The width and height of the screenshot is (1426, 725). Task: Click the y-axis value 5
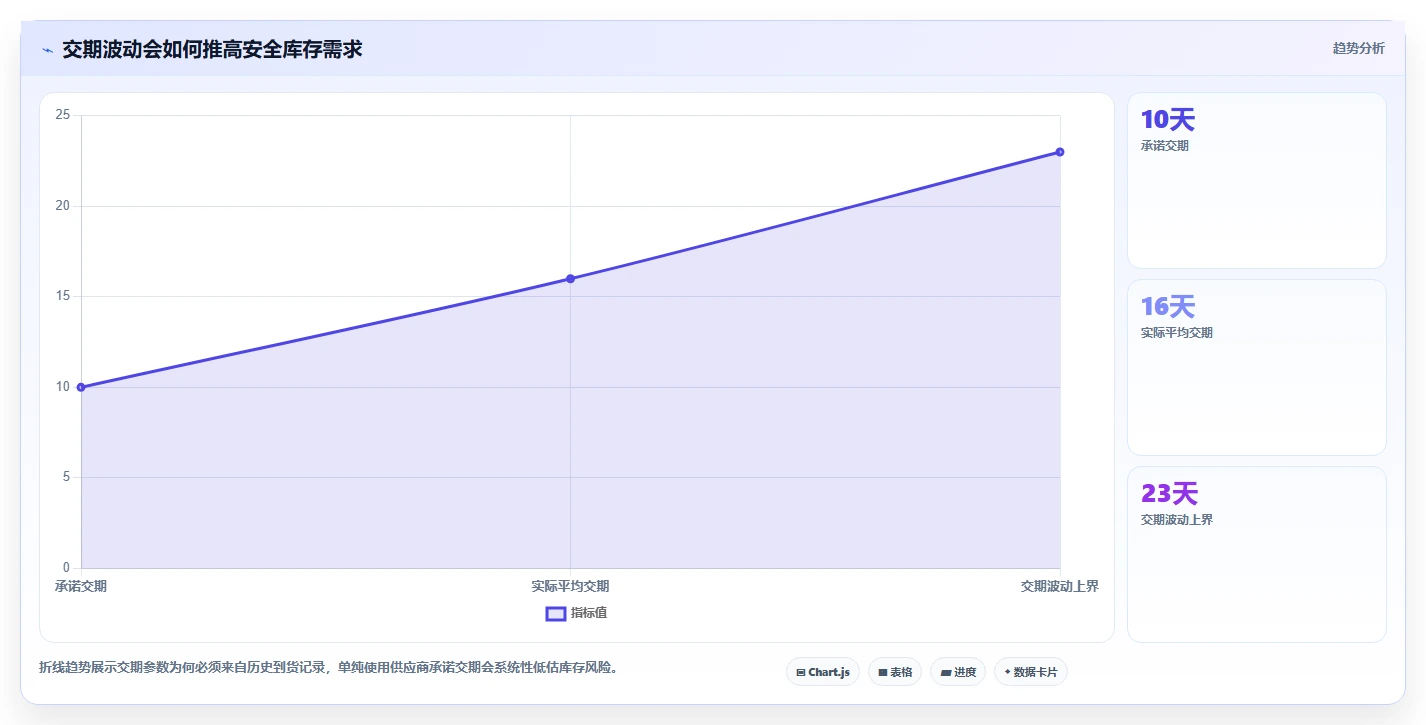(66, 477)
